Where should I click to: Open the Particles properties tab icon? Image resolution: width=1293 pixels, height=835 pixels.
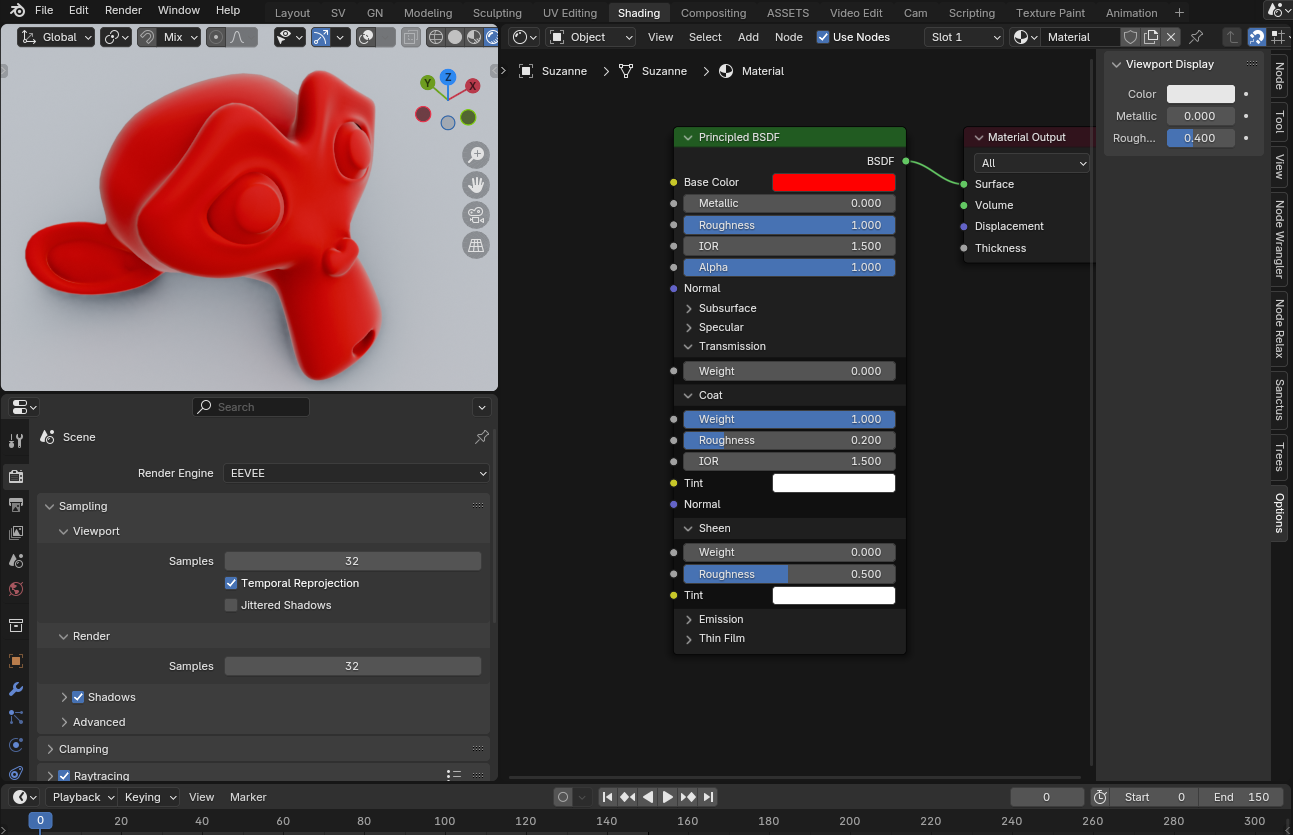coord(15,717)
